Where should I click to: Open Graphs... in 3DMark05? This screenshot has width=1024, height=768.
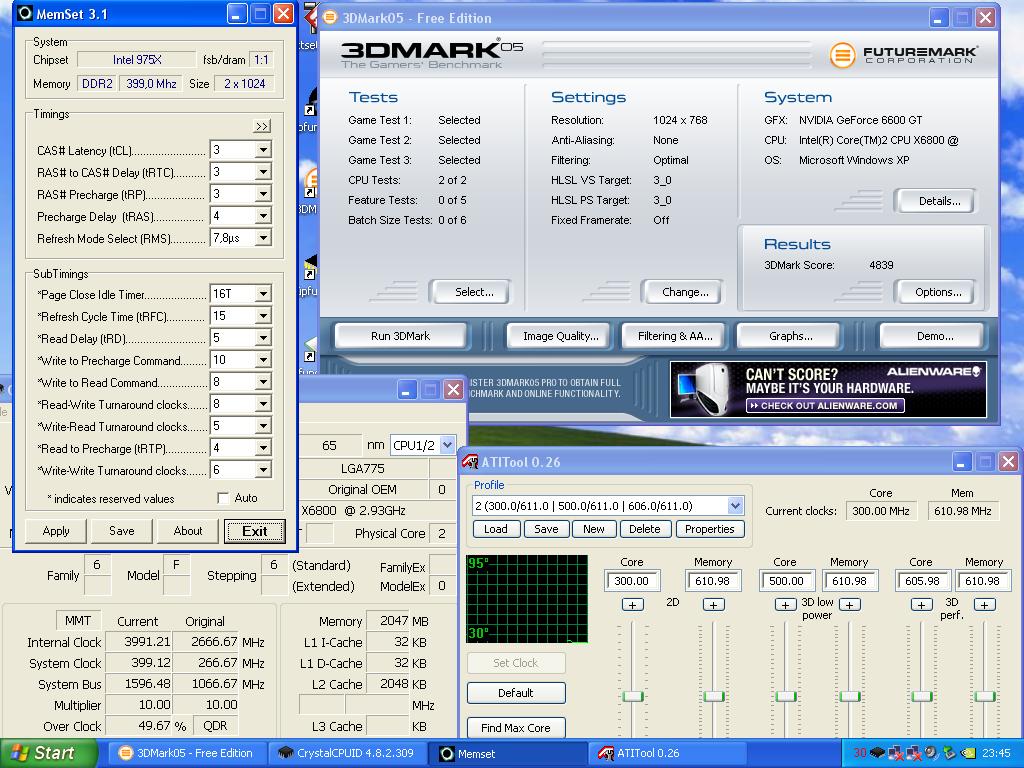[x=790, y=336]
